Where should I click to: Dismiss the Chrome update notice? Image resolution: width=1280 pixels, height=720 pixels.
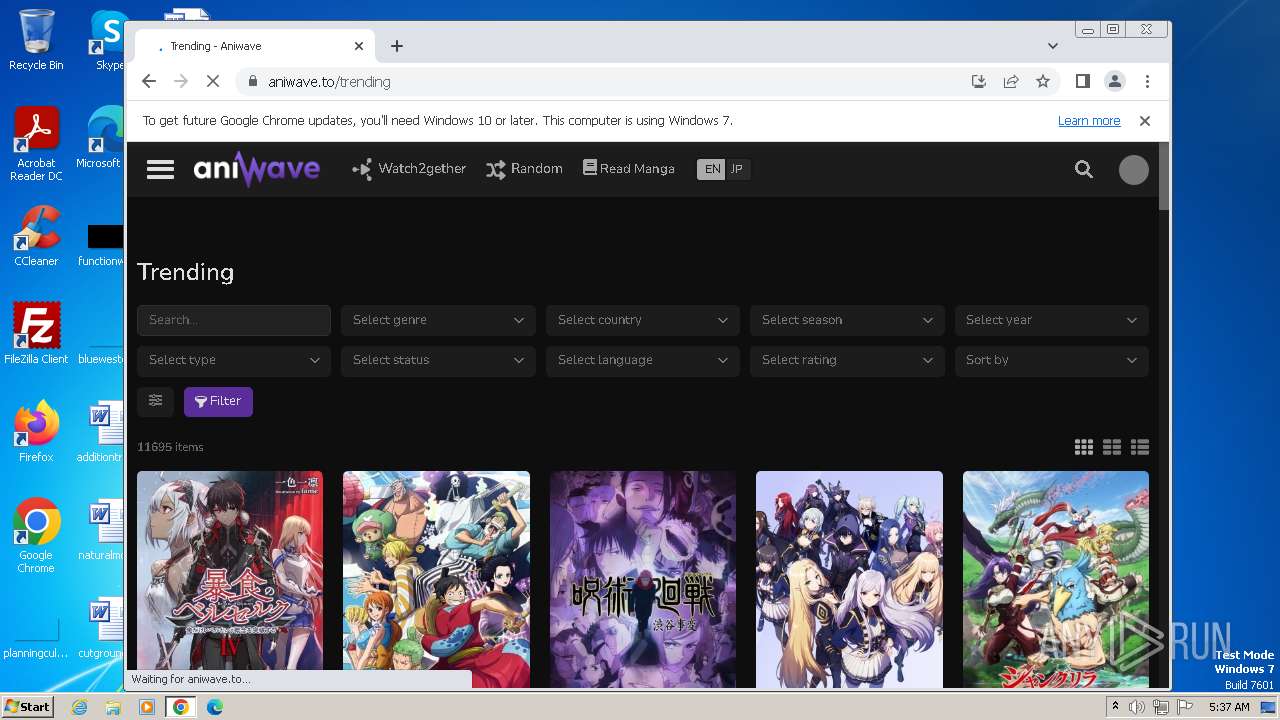pyautogui.click(x=1145, y=121)
